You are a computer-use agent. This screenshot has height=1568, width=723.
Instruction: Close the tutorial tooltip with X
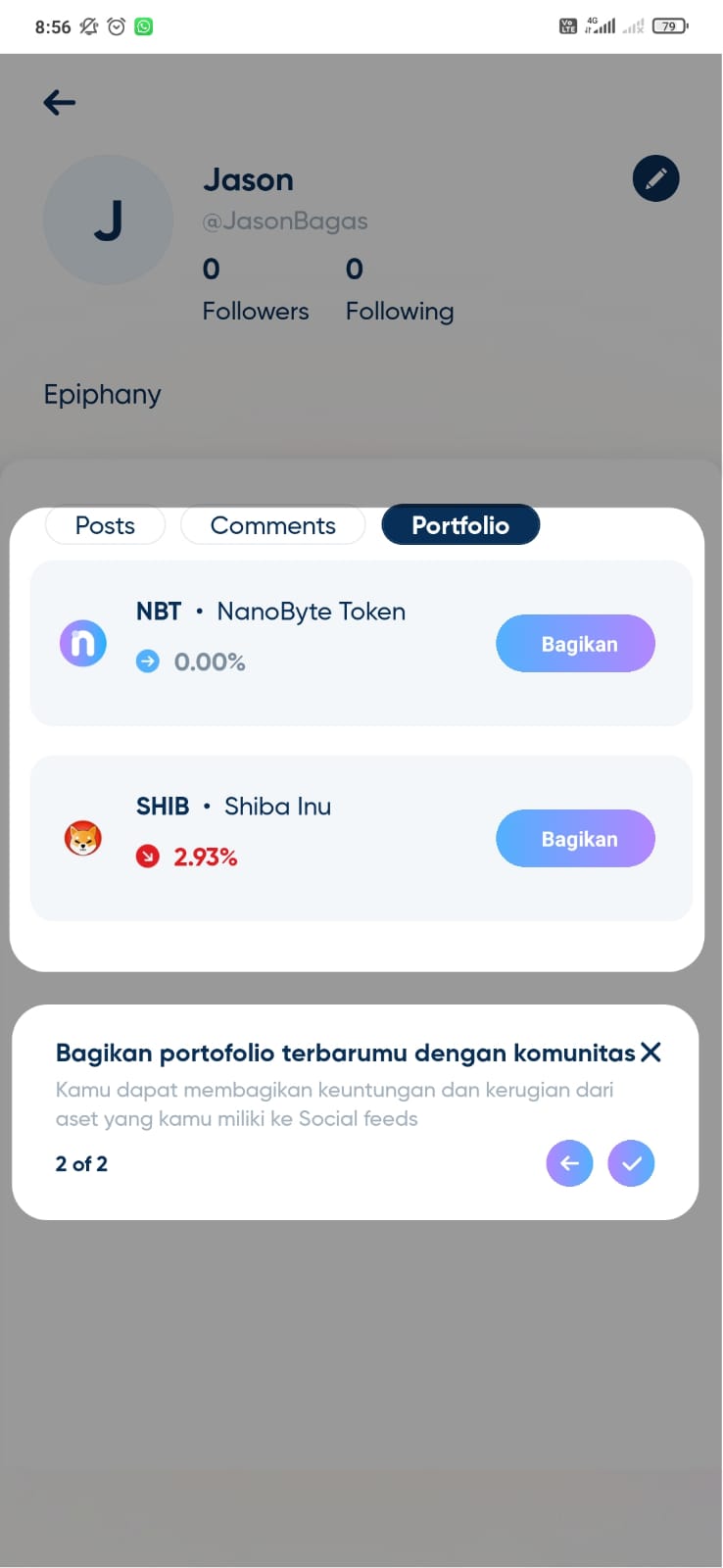651,1053
